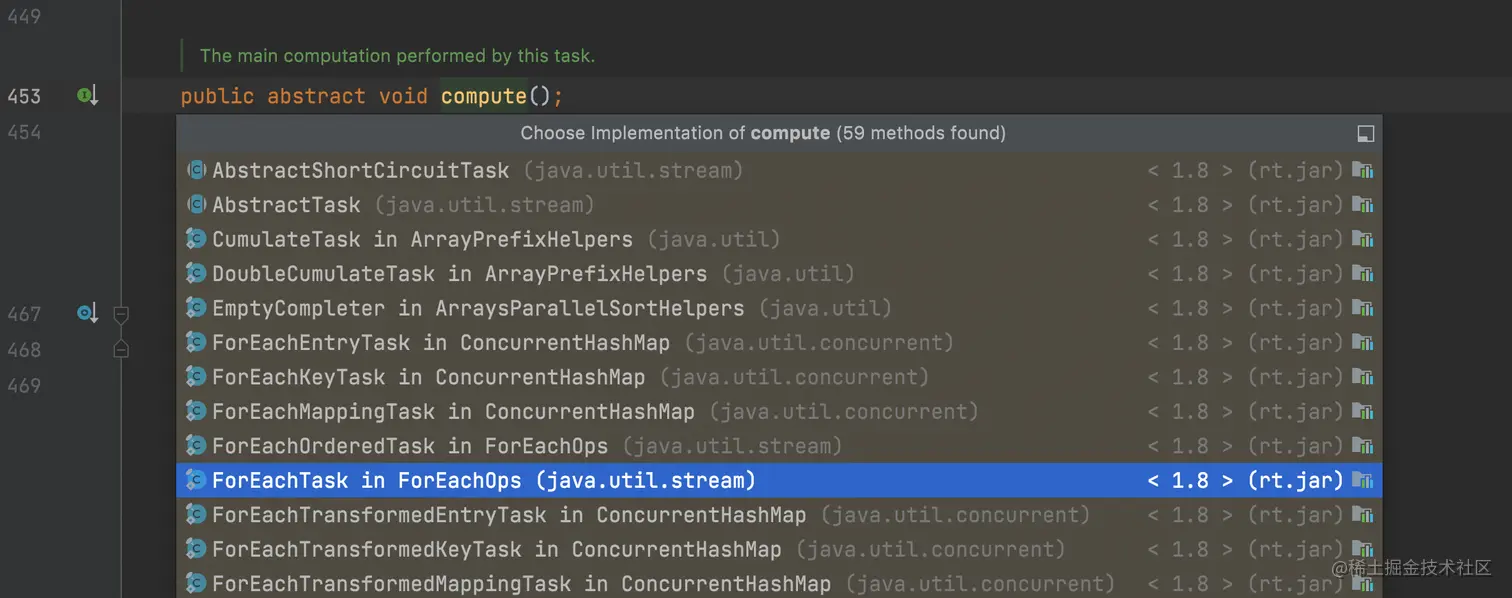Viewport: 1512px width, 598px height.
Task: Choose ForEachOrderedTask in ForEachOps
Action: point(779,446)
